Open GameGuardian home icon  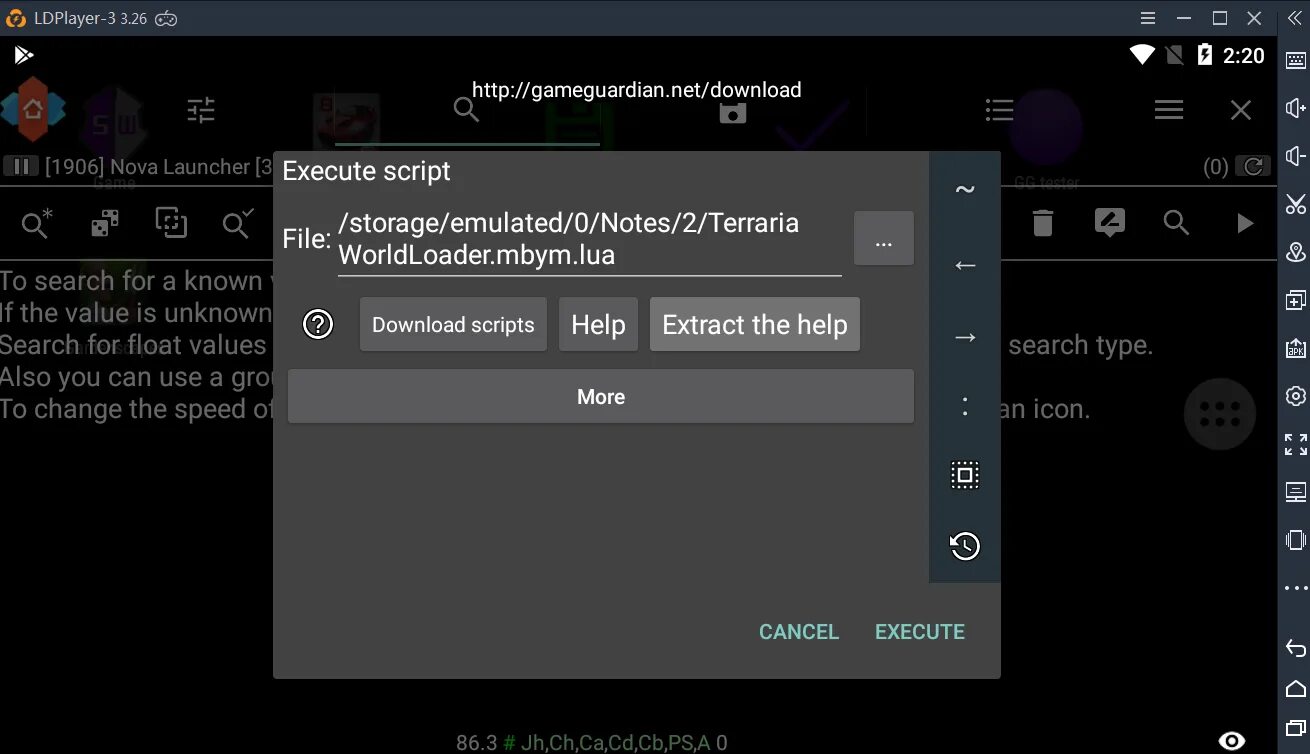tap(33, 110)
